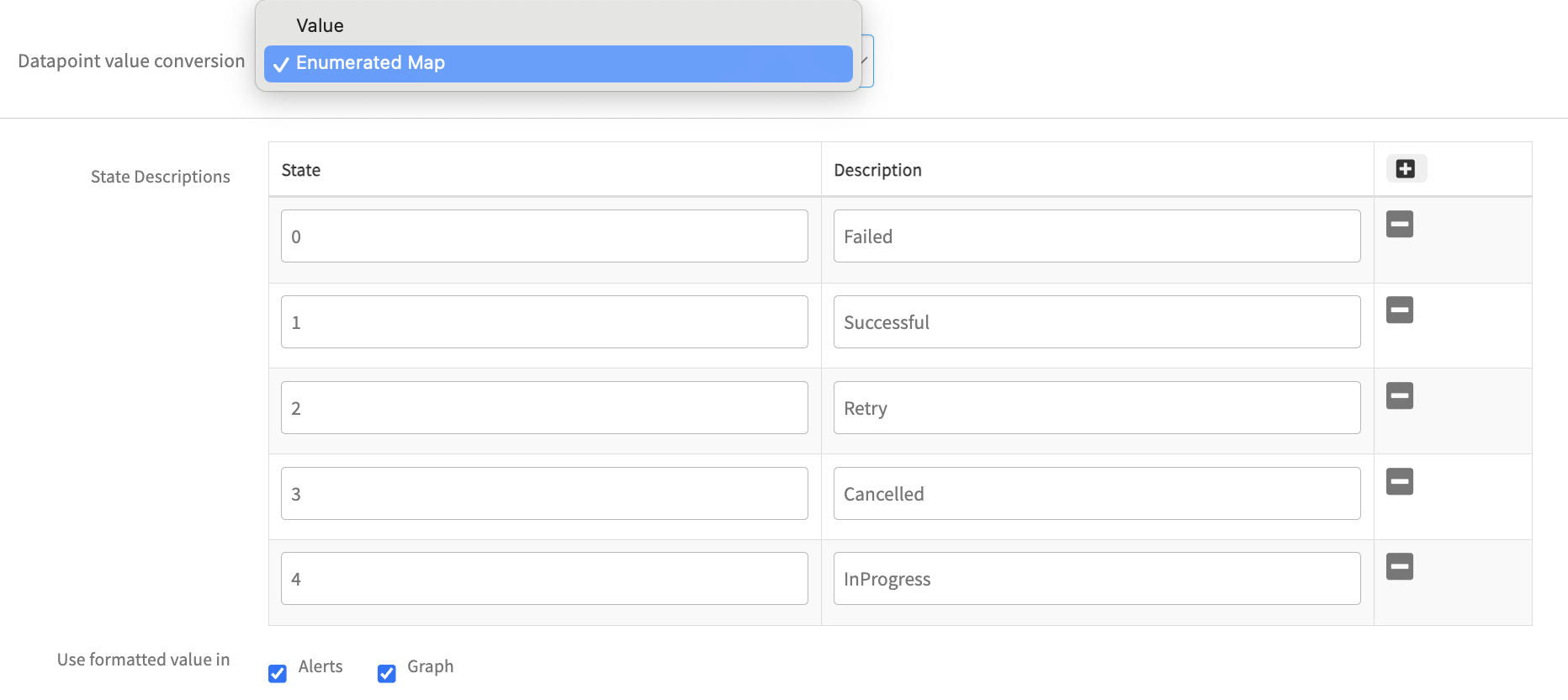Screen dimensions: 1568x700
Task: Click the plus icon to add state row
Action: (1405, 169)
